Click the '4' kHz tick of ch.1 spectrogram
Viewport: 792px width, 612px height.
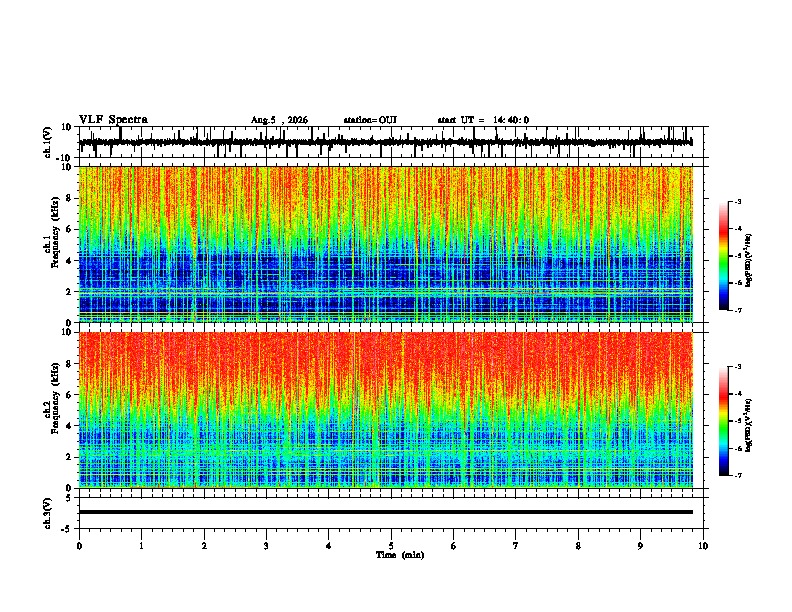[x=69, y=261]
